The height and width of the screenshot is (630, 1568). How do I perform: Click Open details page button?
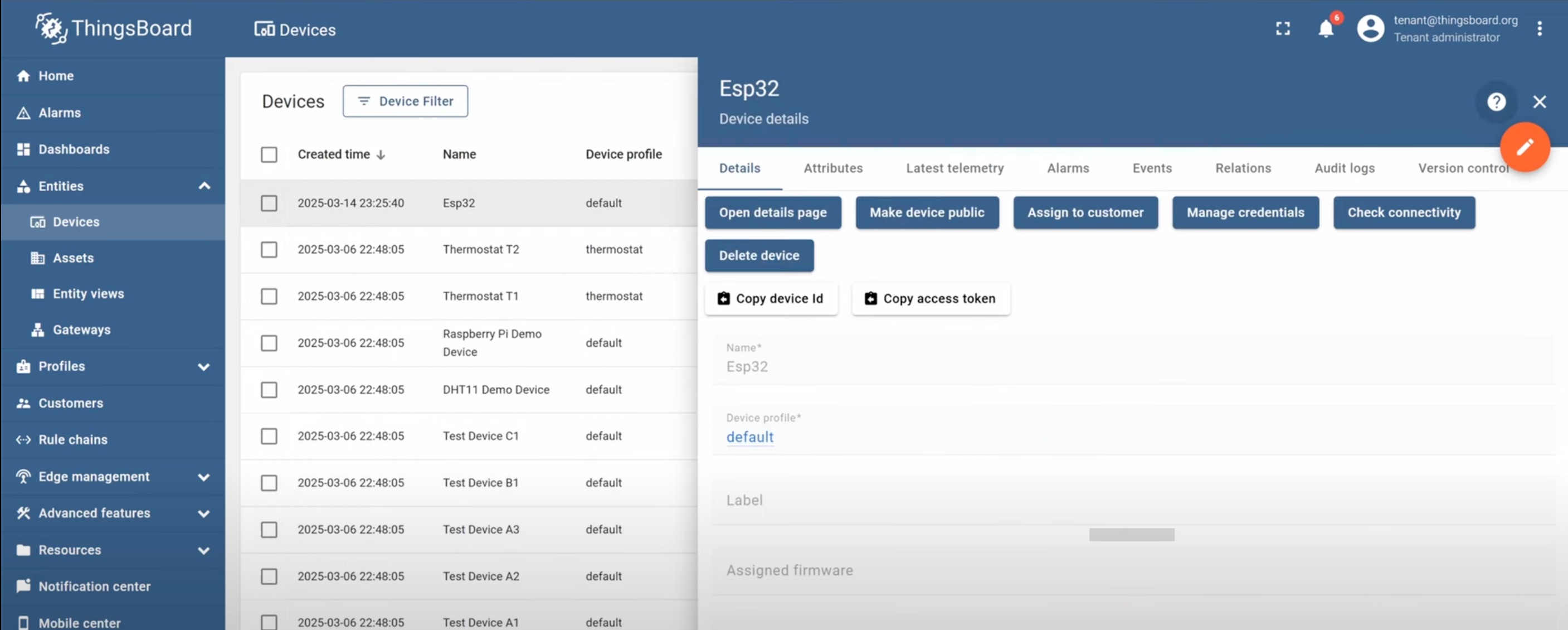point(773,212)
